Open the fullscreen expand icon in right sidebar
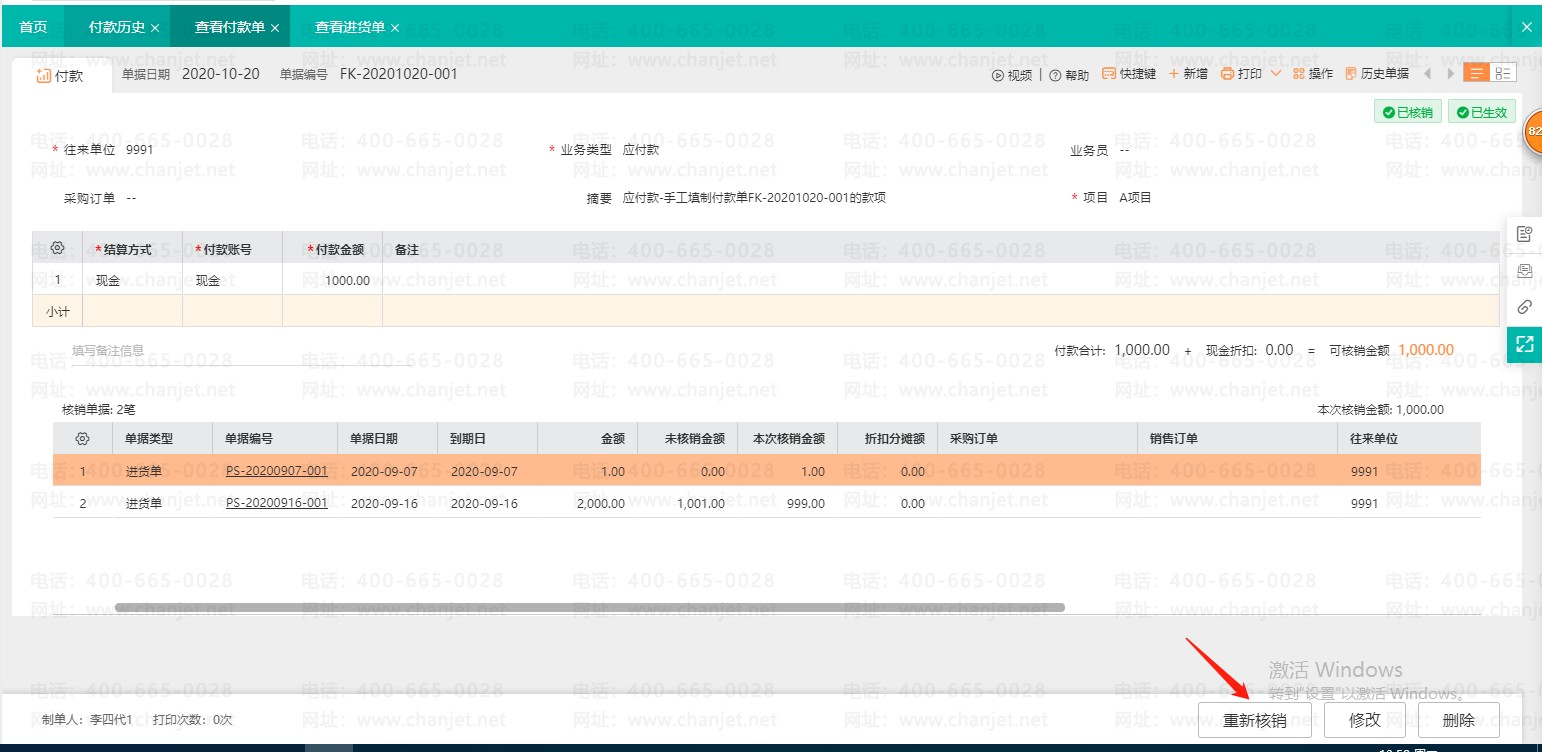The width and height of the screenshot is (1542, 752). (1525, 344)
